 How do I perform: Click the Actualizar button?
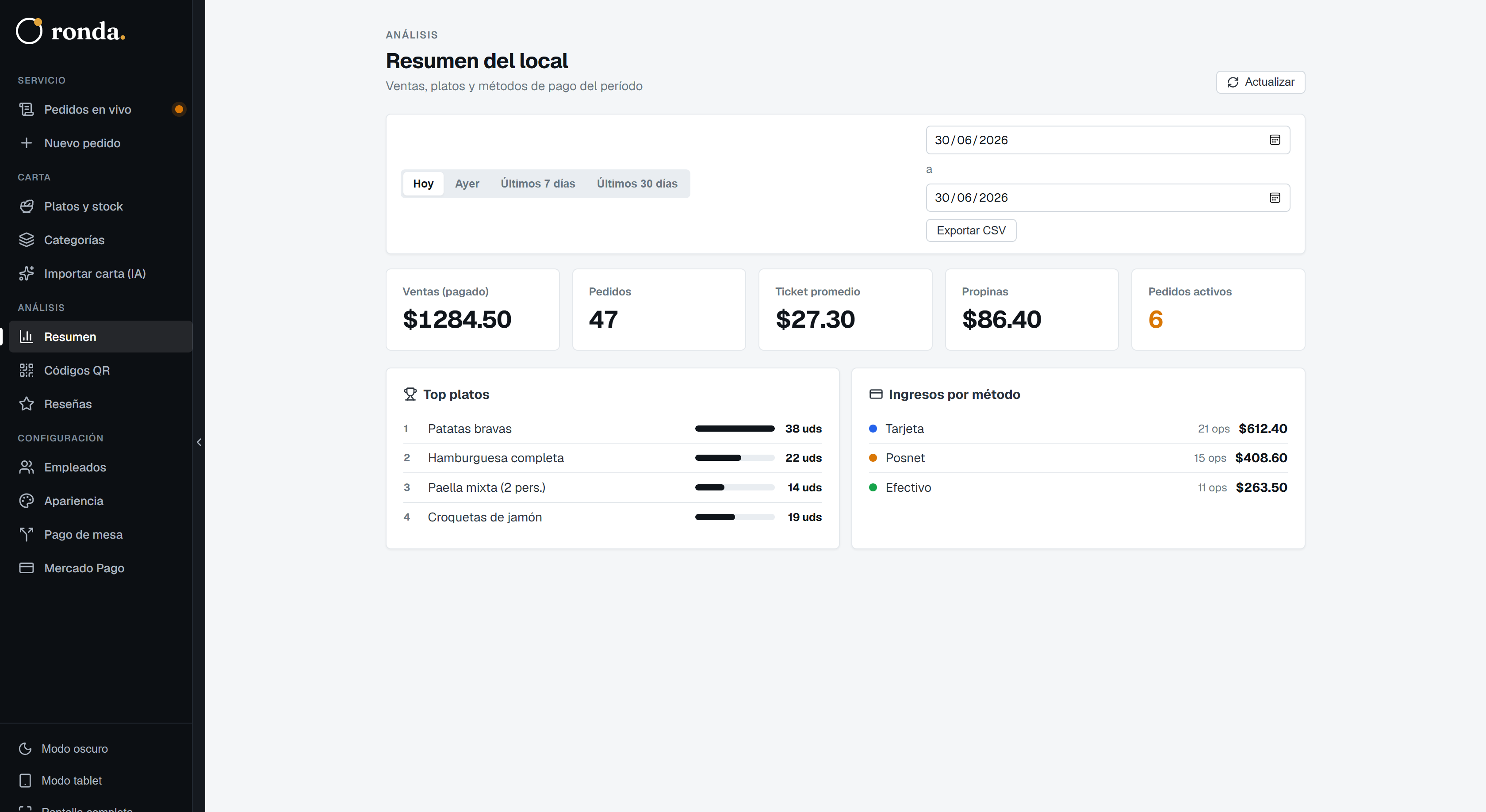click(1260, 82)
